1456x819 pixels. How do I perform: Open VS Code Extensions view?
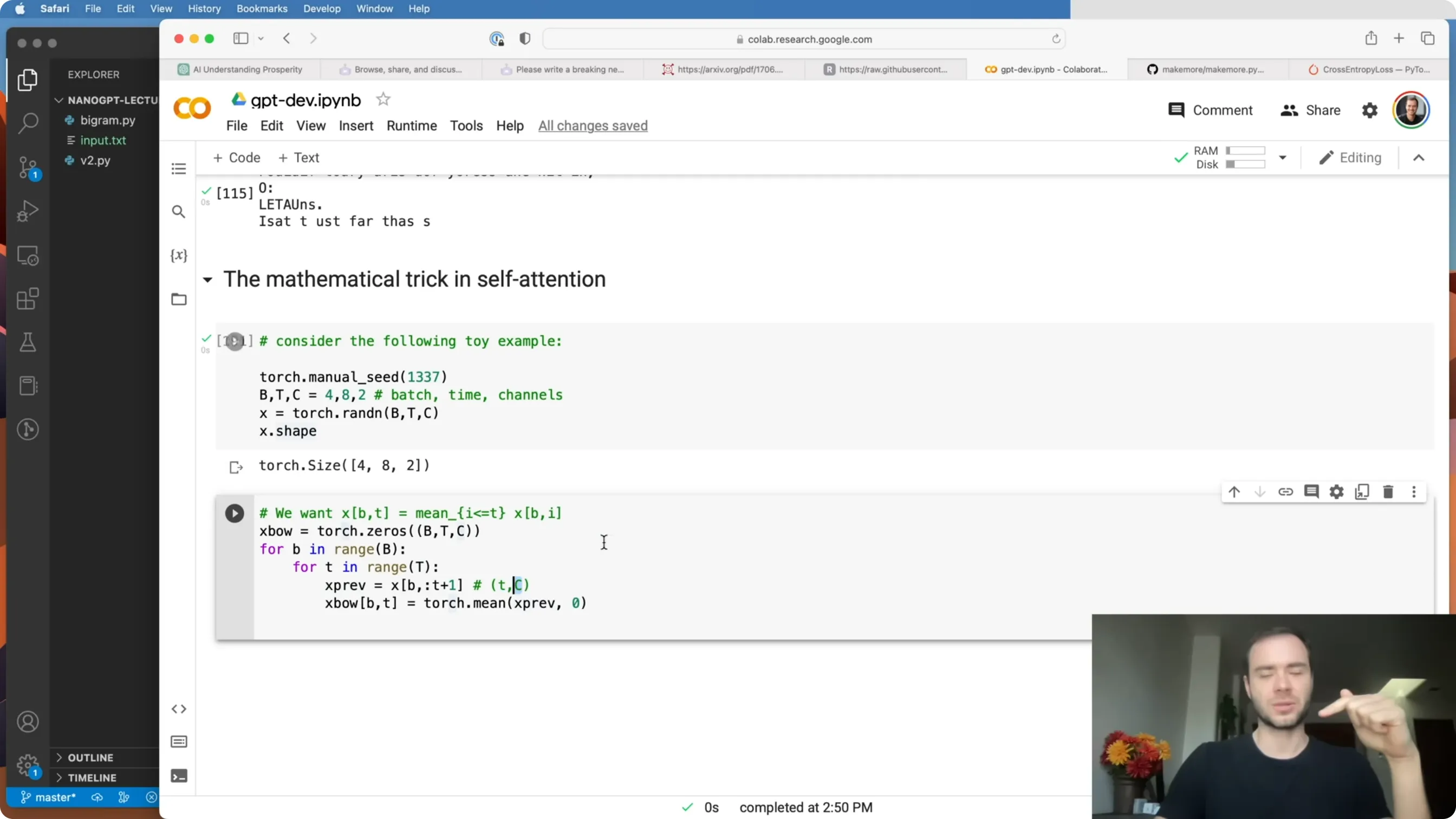pos(28,298)
